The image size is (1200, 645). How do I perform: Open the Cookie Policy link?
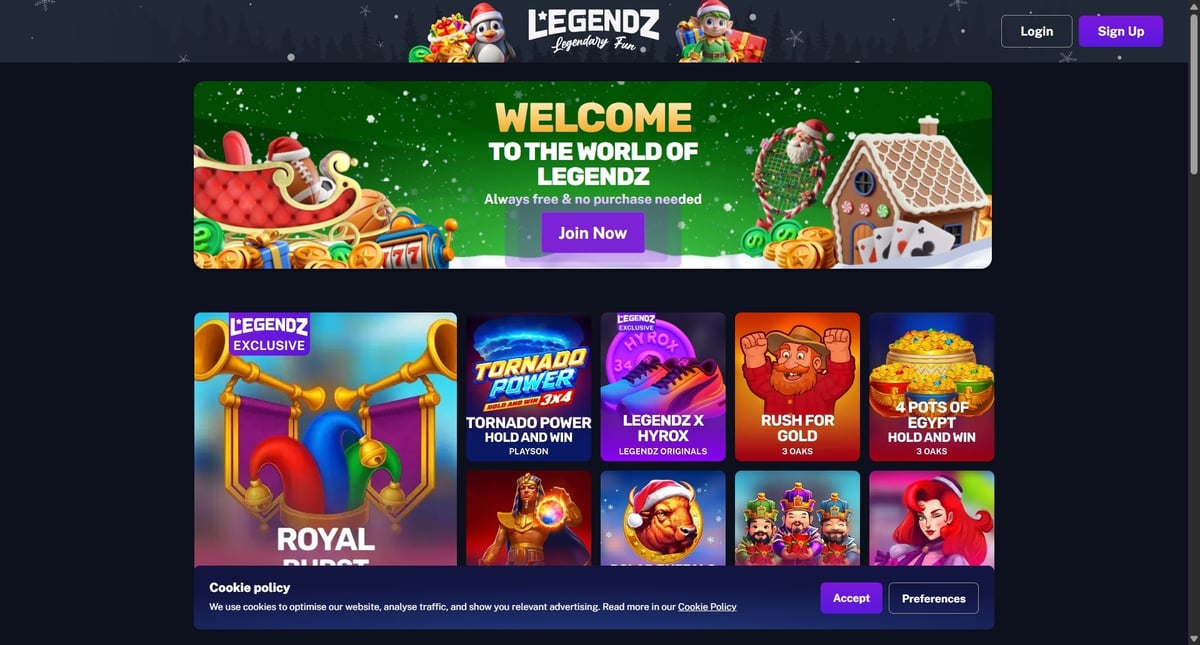[707, 607]
